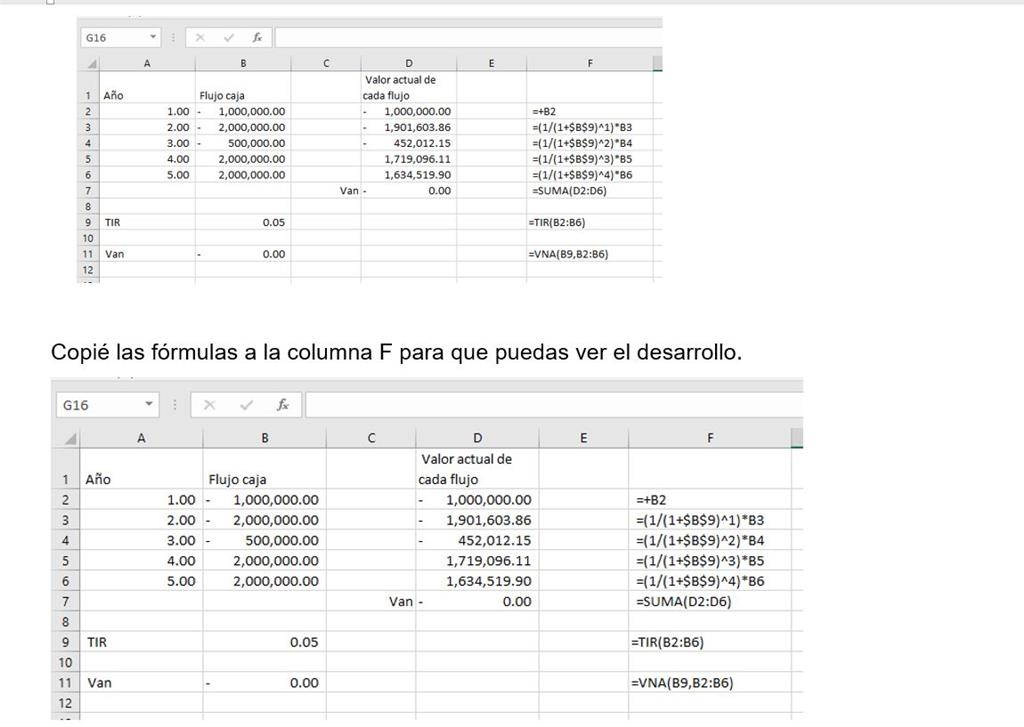Click the '452,012.15' cell in the lower spreadsheet
Image resolution: width=1024 pixels, height=727 pixels.
tap(477, 540)
